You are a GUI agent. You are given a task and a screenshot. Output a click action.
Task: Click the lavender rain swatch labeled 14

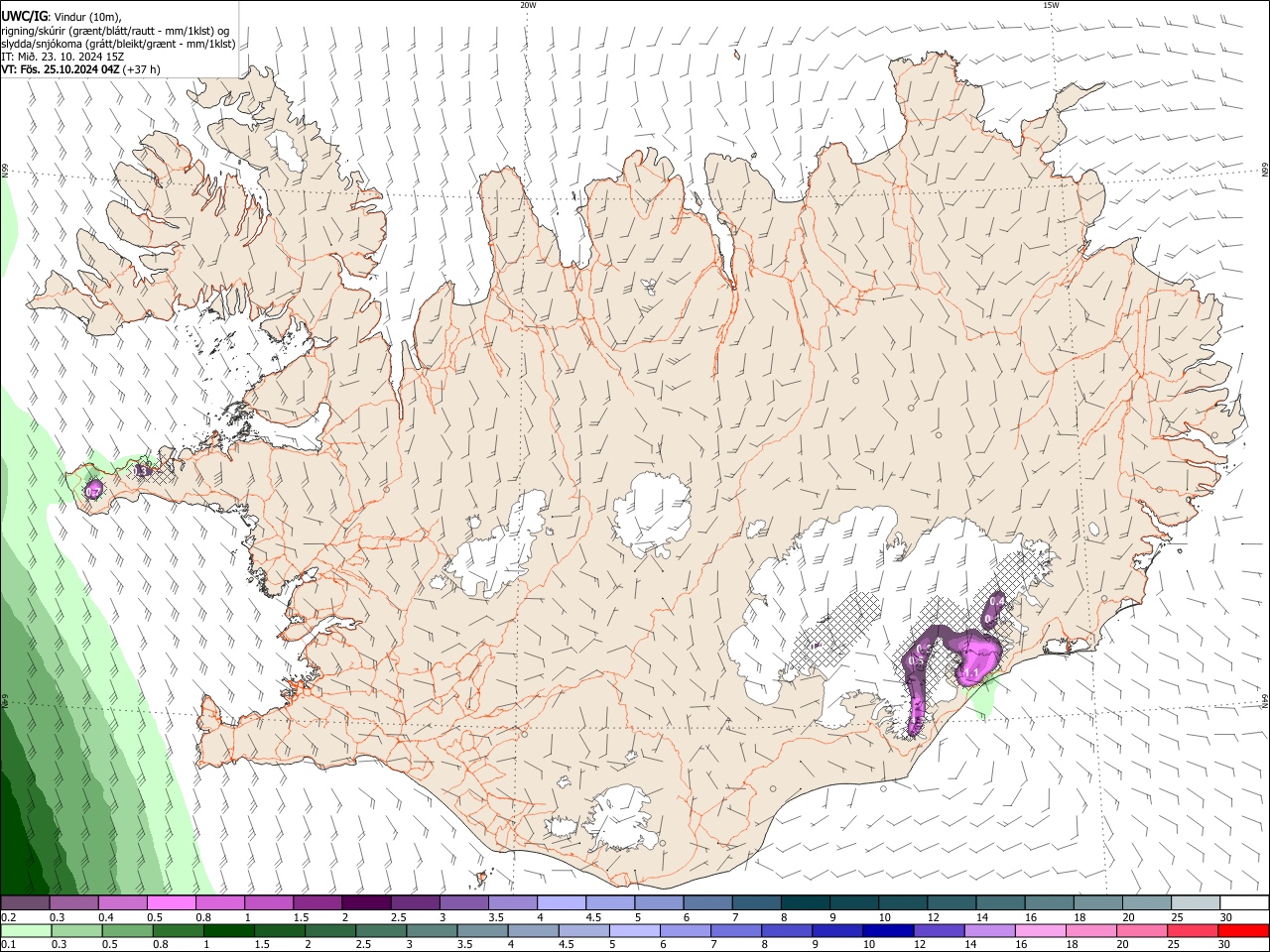tap(989, 930)
